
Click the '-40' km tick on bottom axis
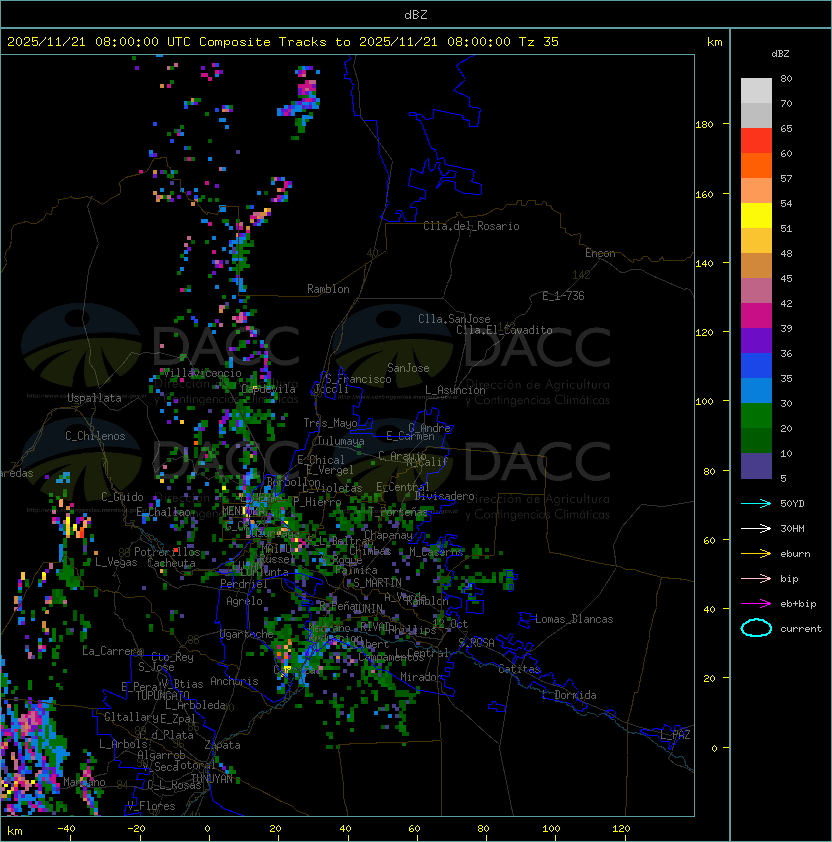coord(66,829)
